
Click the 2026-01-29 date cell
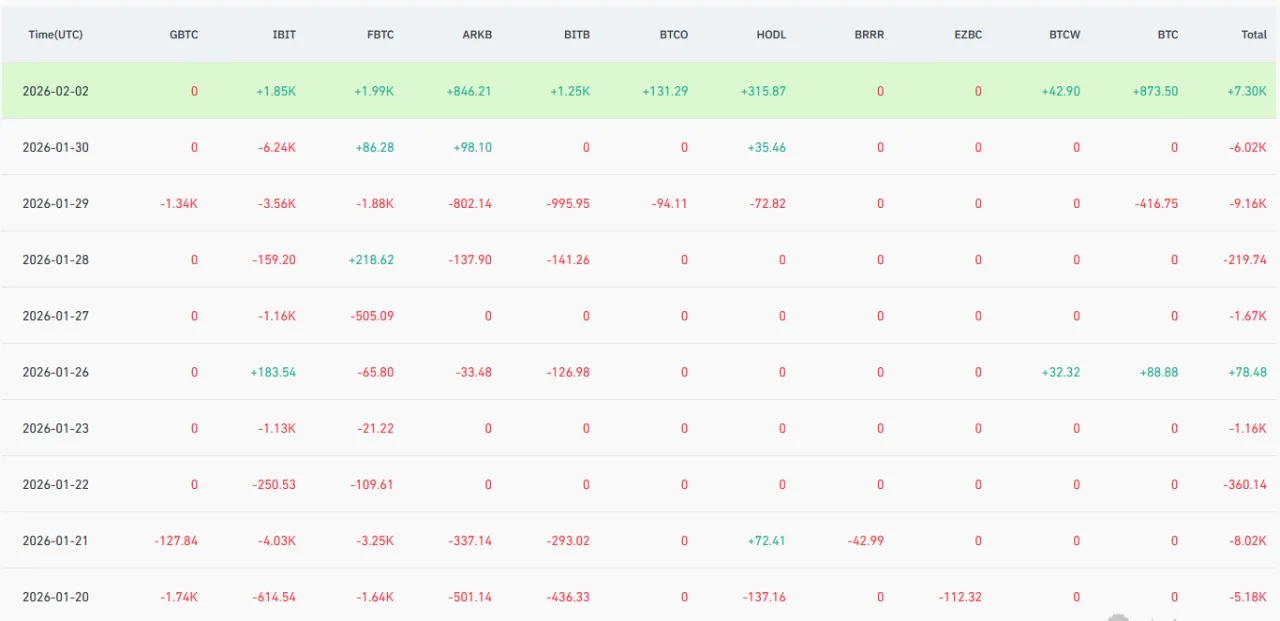pos(56,203)
